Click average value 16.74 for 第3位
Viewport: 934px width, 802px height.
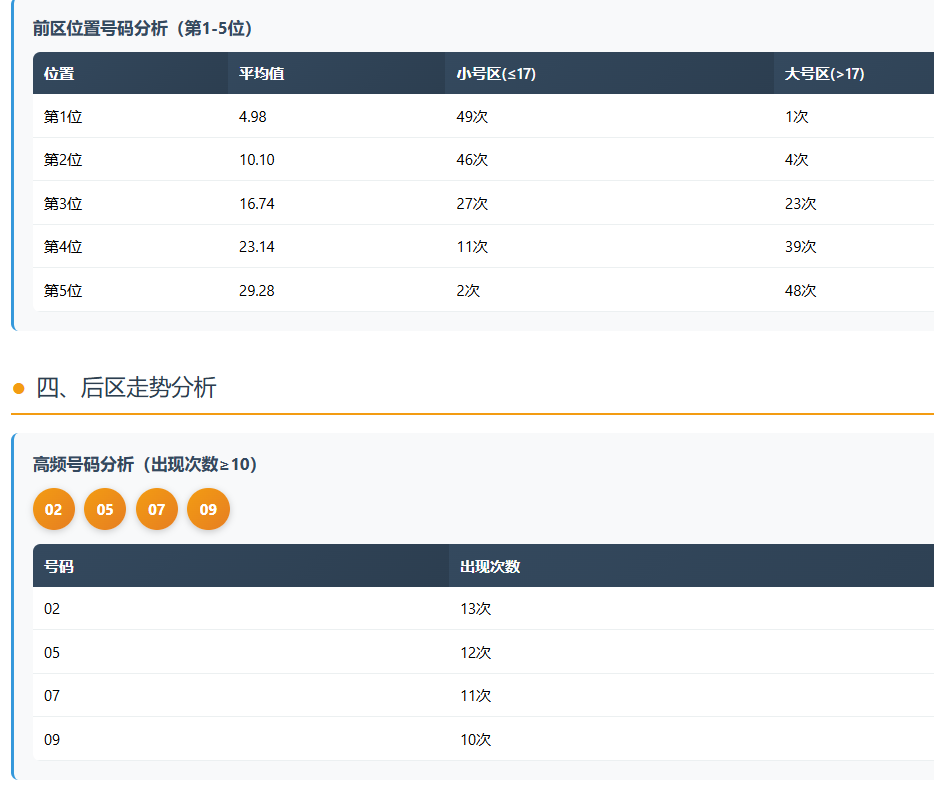[x=257, y=204]
